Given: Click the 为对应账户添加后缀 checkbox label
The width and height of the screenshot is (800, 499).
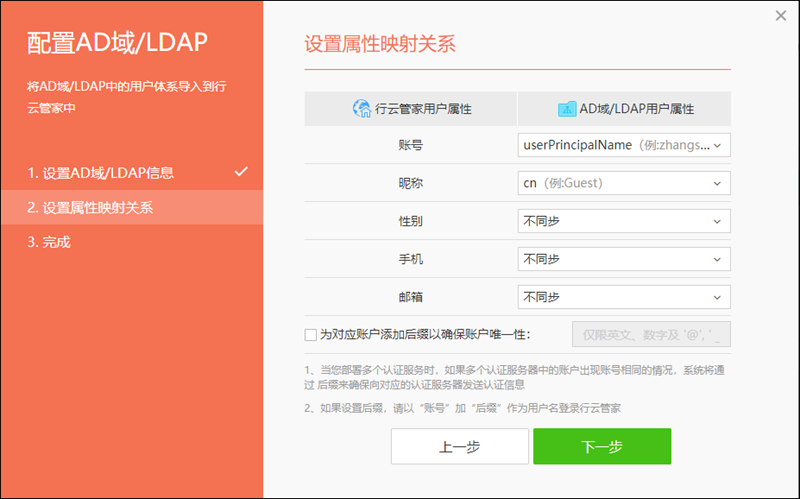Looking at the screenshot, I should pos(424,334).
